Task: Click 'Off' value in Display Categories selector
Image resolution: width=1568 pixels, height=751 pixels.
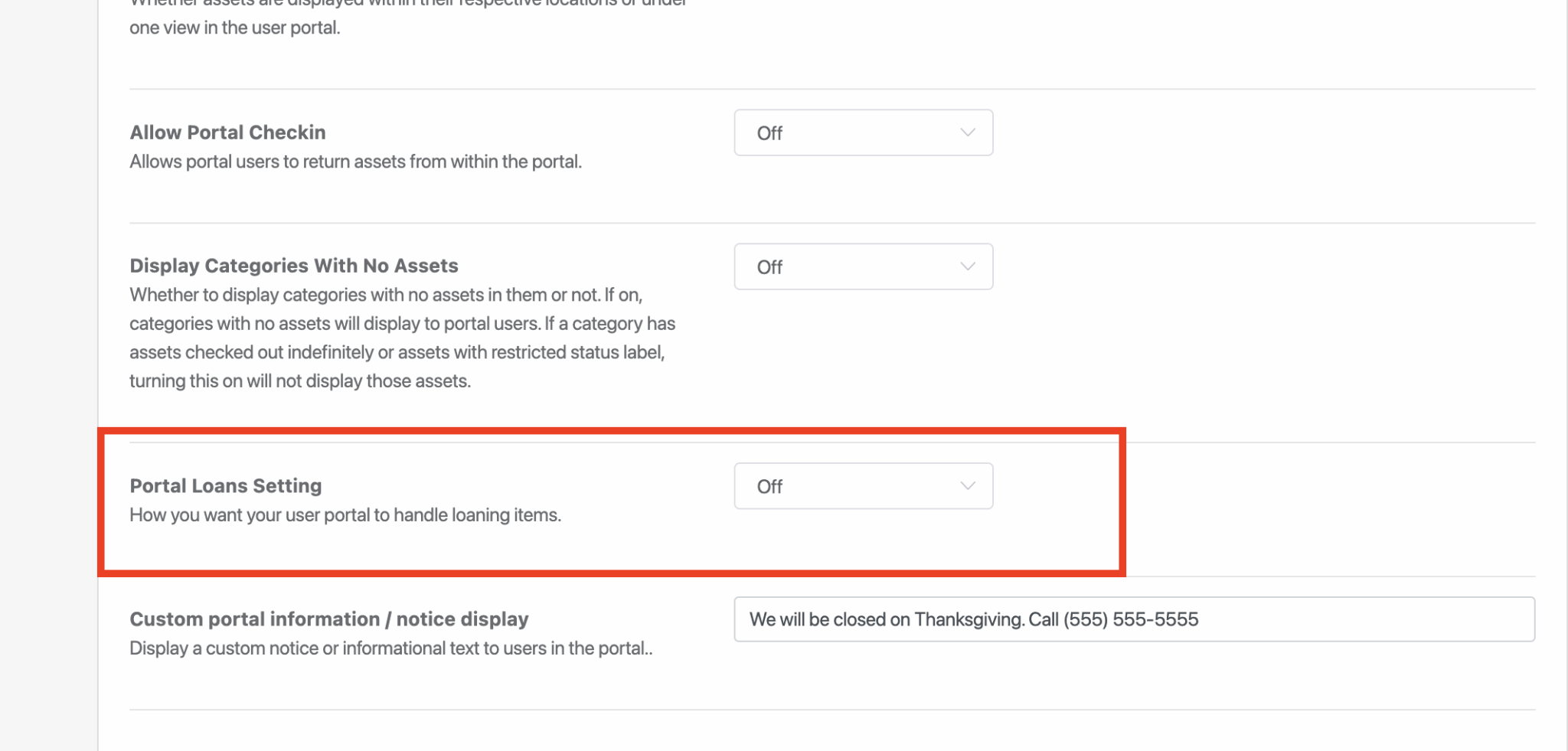Action: click(x=769, y=268)
